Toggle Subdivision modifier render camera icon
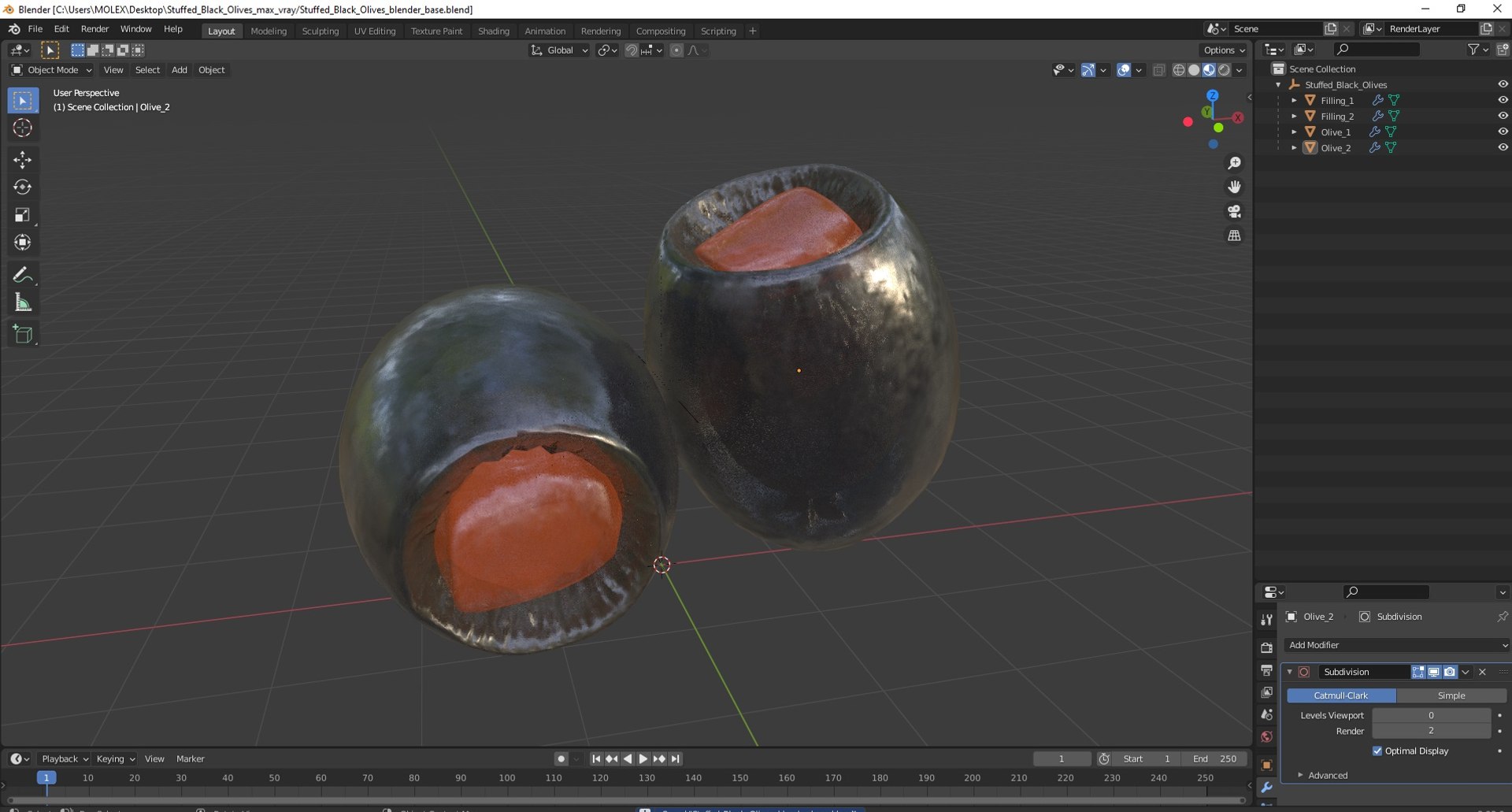1512x812 pixels. (x=1450, y=673)
